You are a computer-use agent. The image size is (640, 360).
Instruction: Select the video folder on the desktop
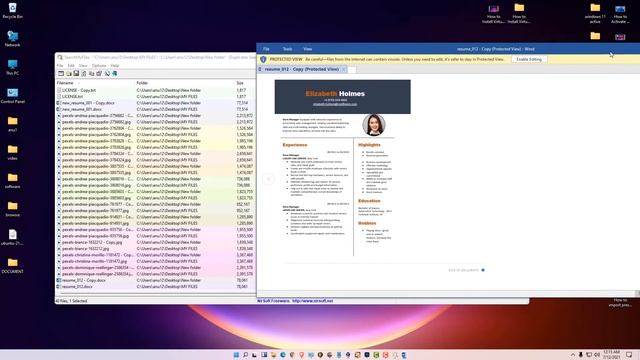click(12, 152)
